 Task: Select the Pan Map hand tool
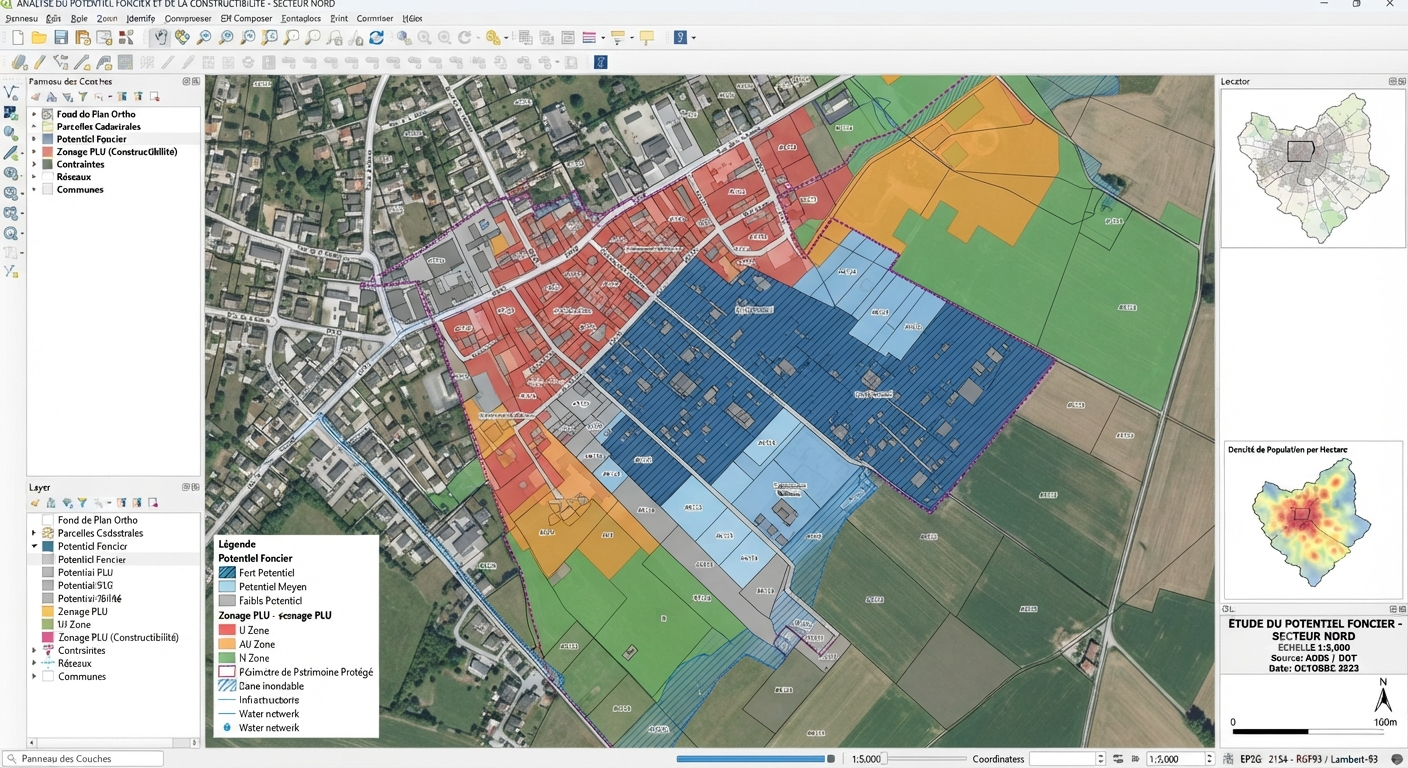160,38
